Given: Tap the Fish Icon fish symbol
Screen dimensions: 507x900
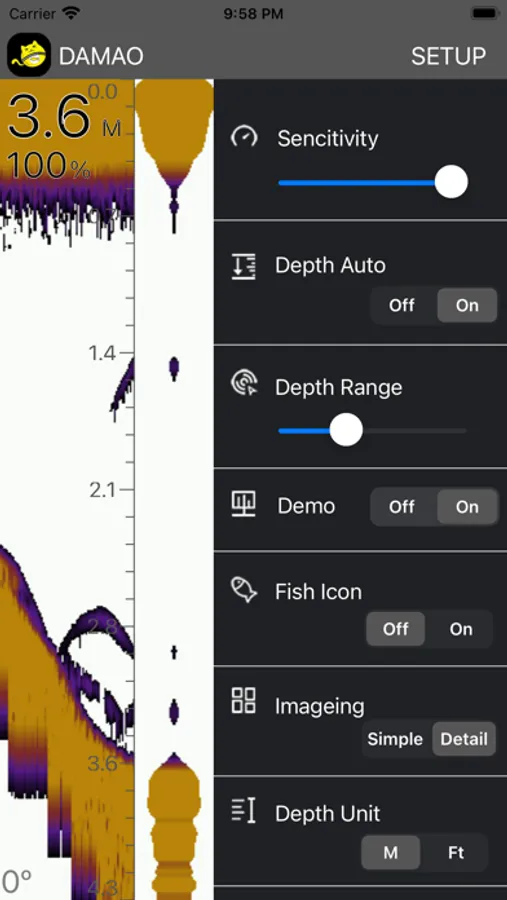Looking at the screenshot, I should coord(244,590).
